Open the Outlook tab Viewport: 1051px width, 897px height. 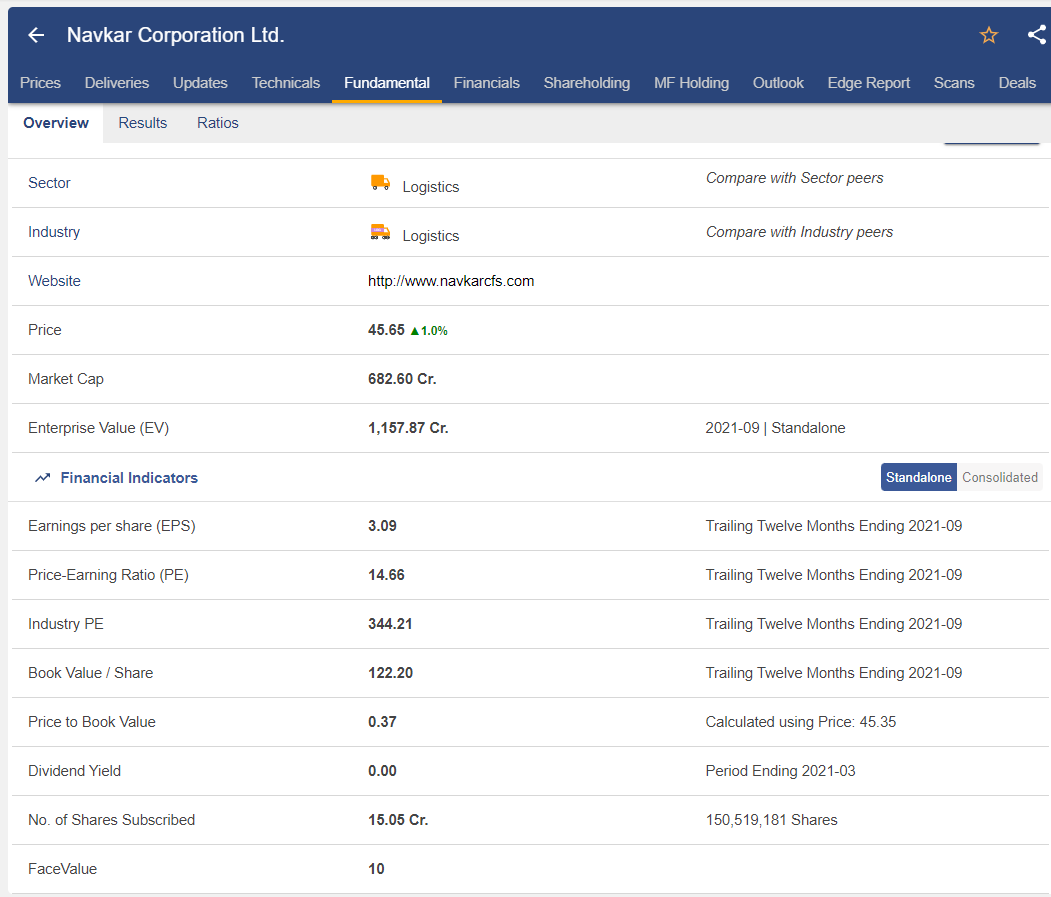(778, 83)
